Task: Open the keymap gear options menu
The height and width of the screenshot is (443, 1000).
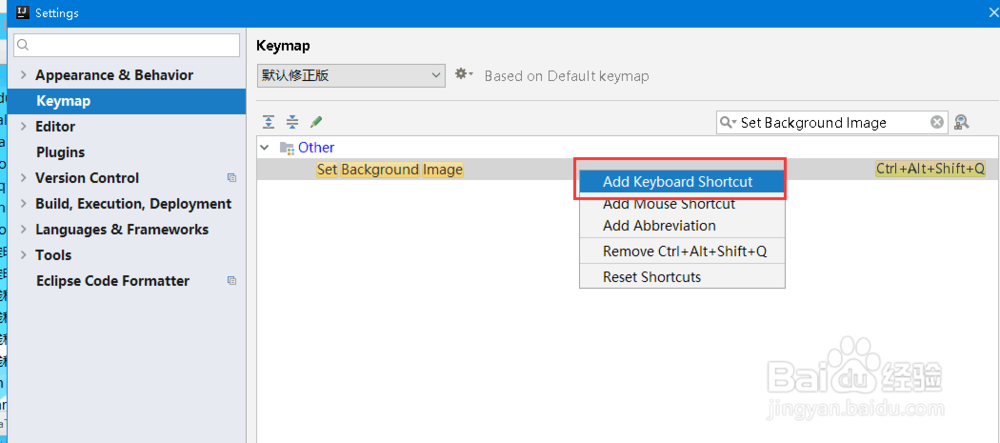Action: tap(463, 75)
